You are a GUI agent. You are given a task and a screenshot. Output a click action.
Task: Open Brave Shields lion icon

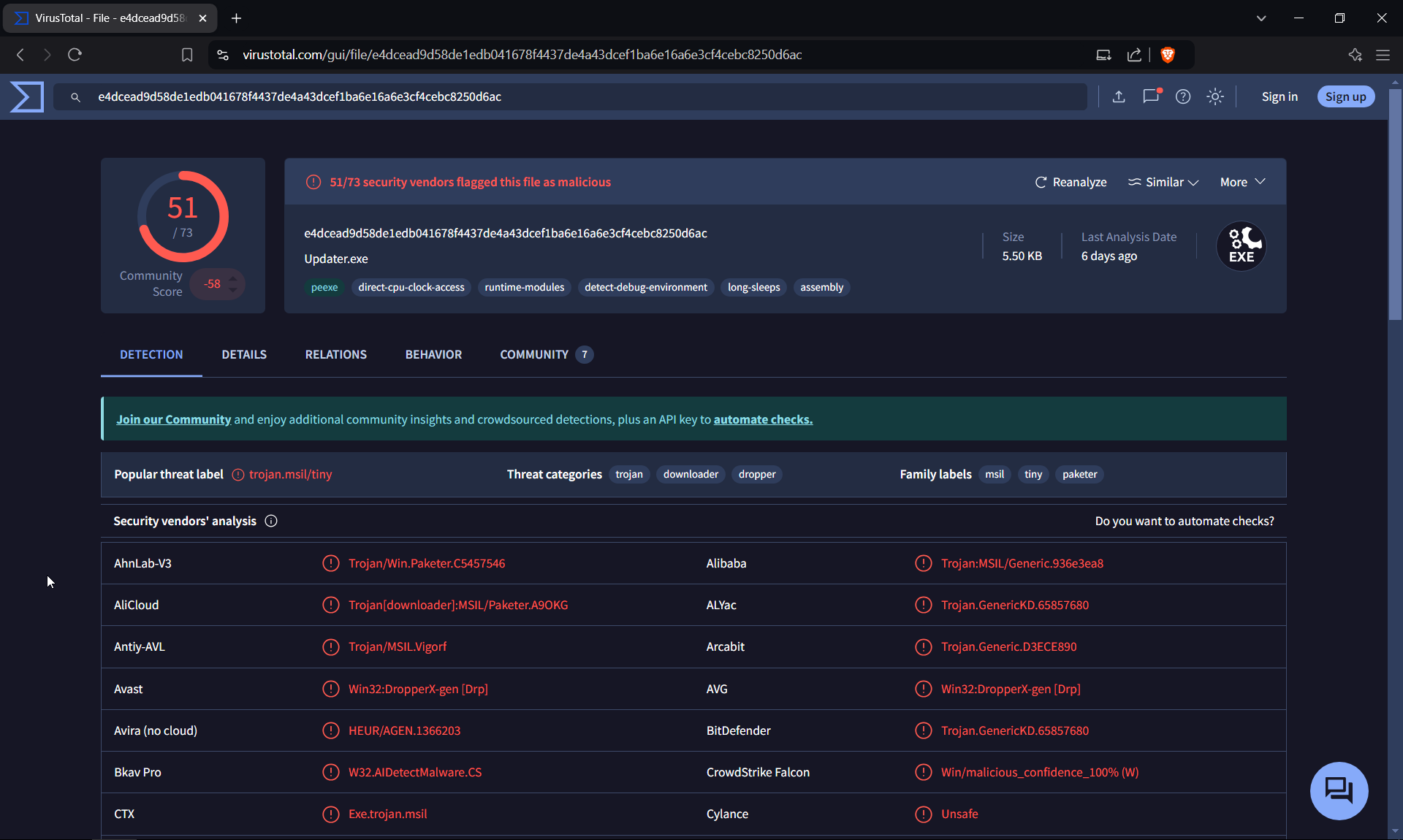coord(1168,55)
